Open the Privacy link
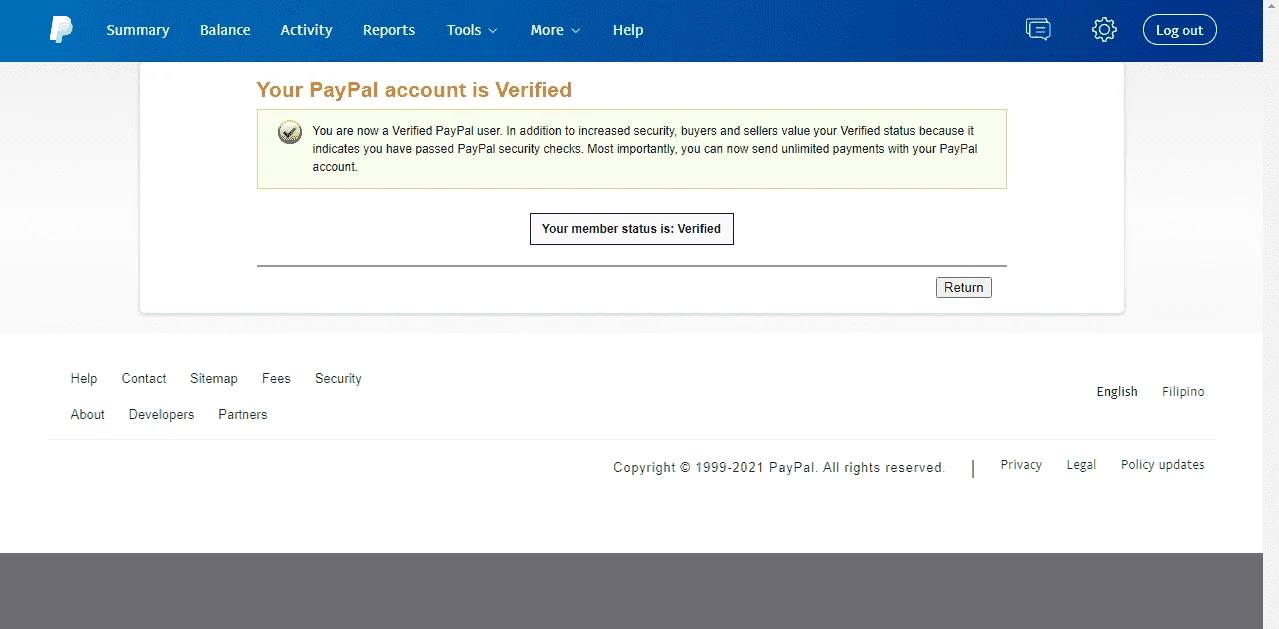The image size is (1279, 629). point(1021,465)
